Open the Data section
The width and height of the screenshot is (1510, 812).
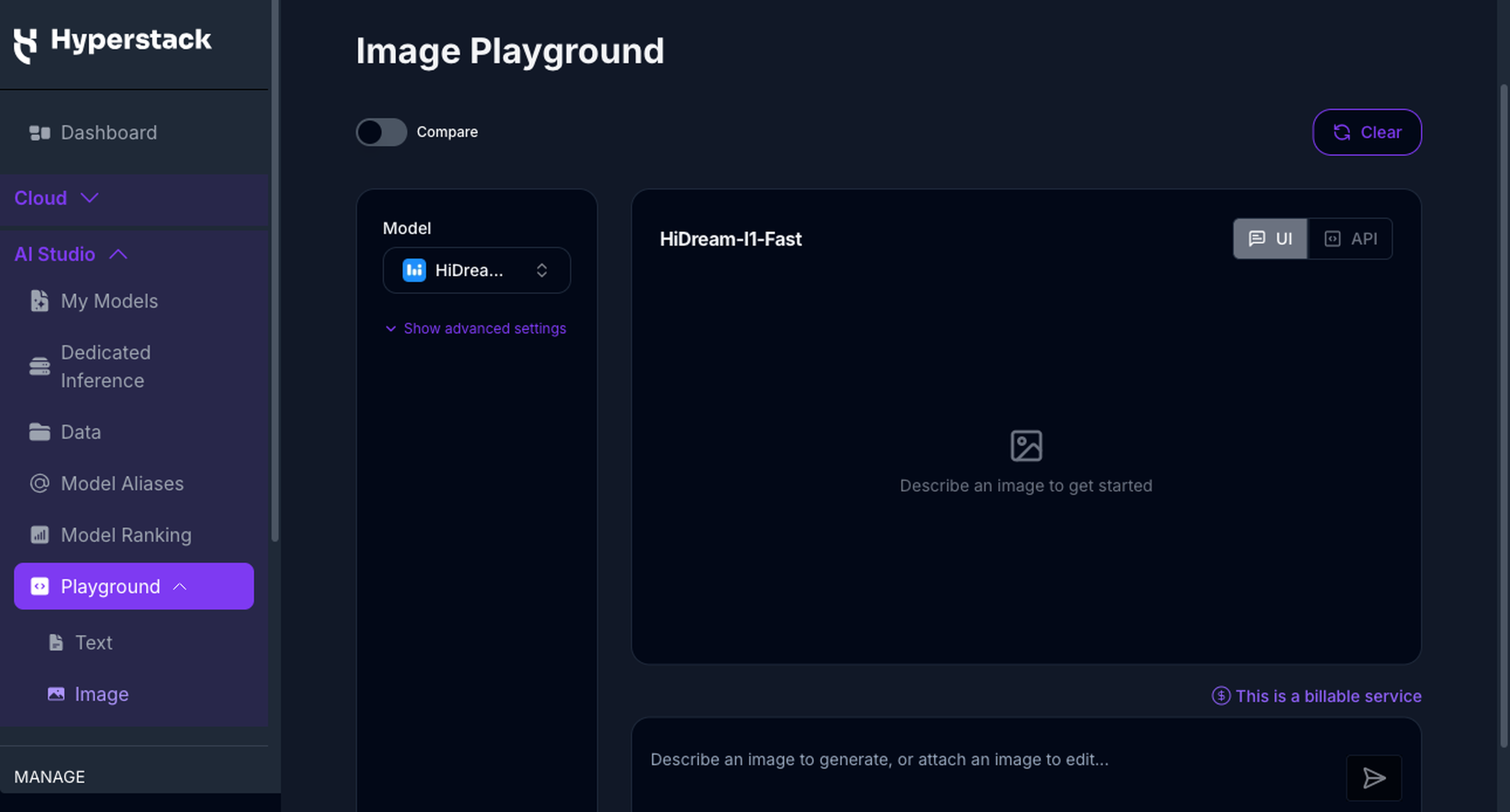pos(134,432)
